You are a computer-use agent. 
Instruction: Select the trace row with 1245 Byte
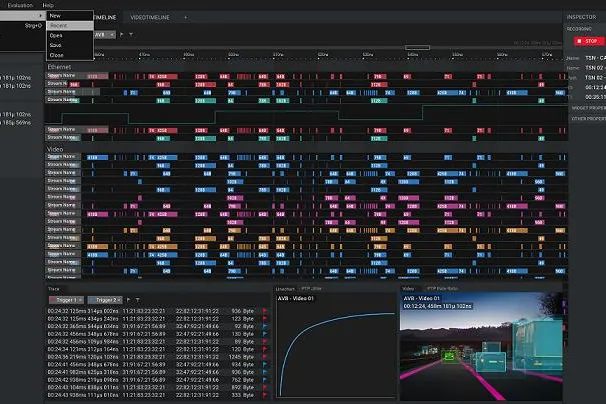pyautogui.click(x=158, y=357)
